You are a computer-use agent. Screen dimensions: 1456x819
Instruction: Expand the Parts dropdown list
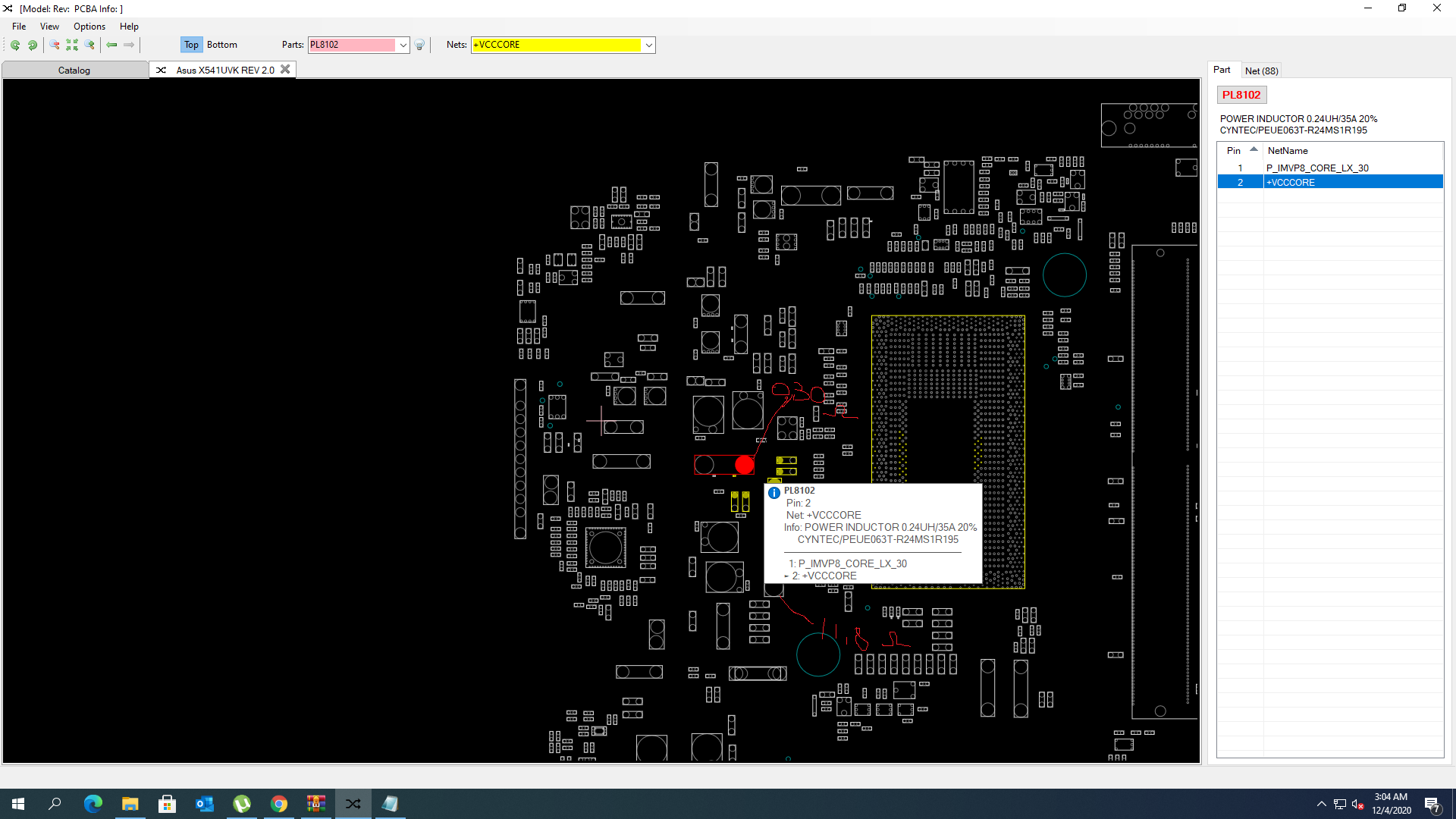point(403,45)
